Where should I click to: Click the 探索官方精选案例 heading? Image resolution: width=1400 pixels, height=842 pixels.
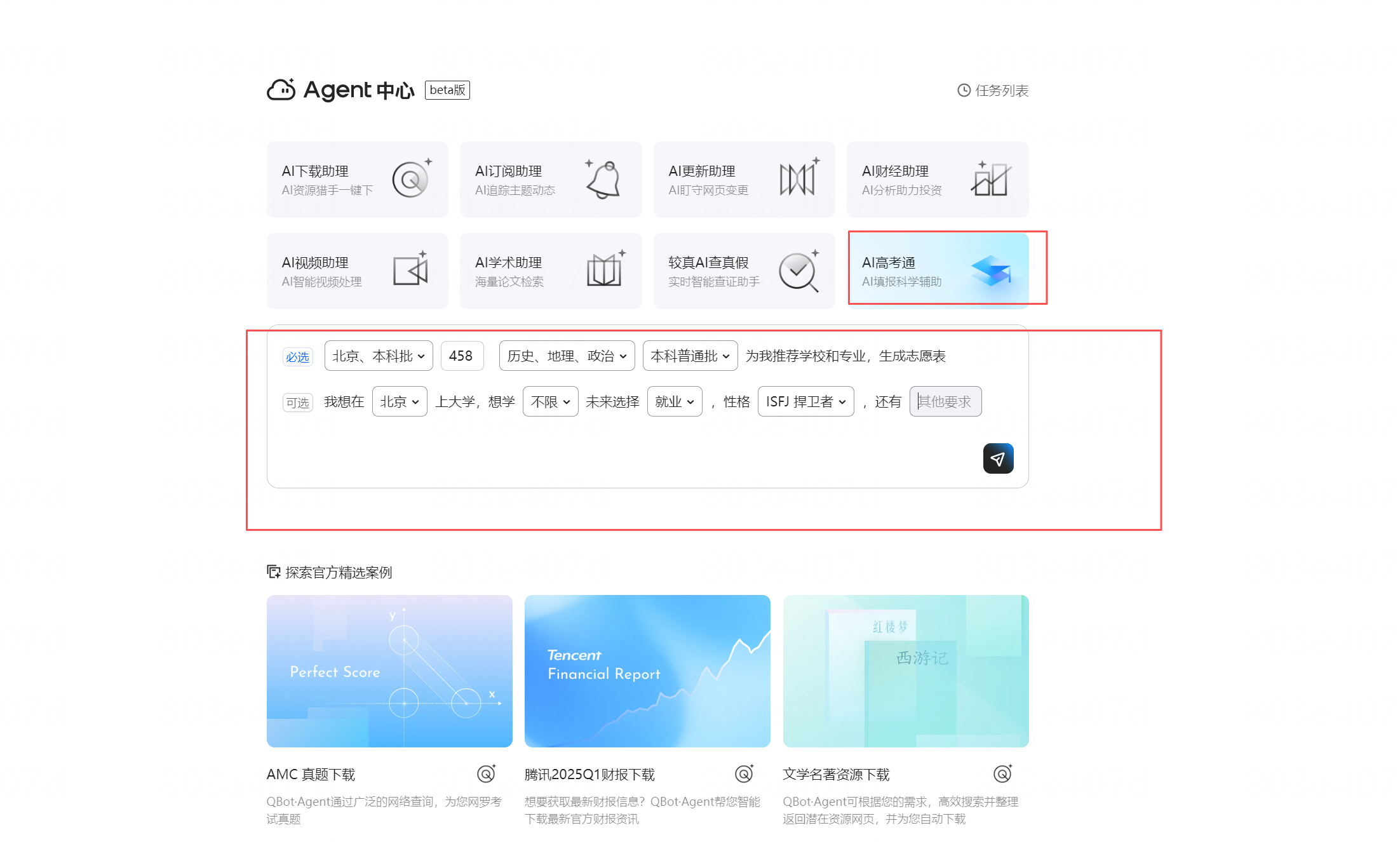pyautogui.click(x=339, y=572)
